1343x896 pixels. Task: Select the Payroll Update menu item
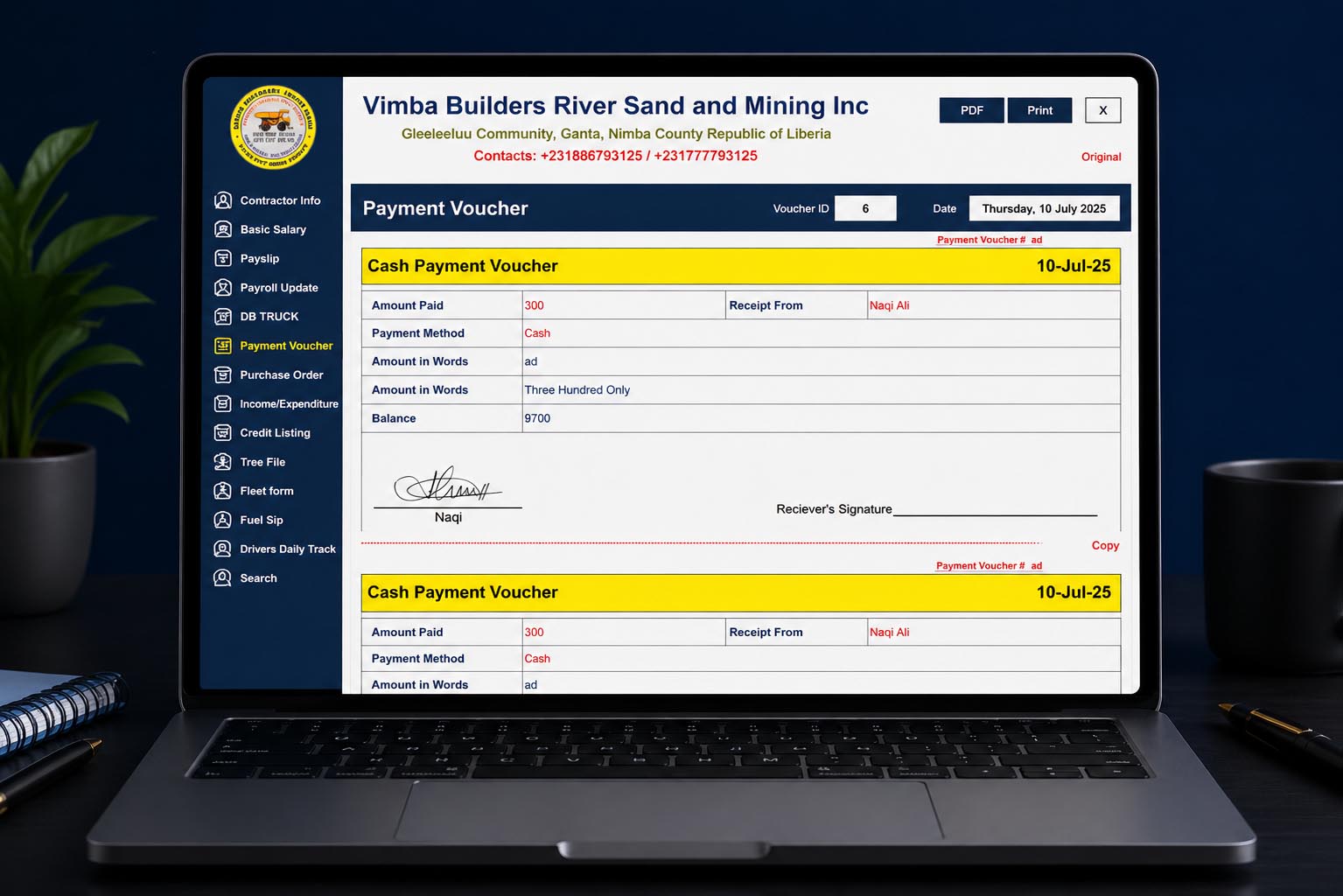279,287
